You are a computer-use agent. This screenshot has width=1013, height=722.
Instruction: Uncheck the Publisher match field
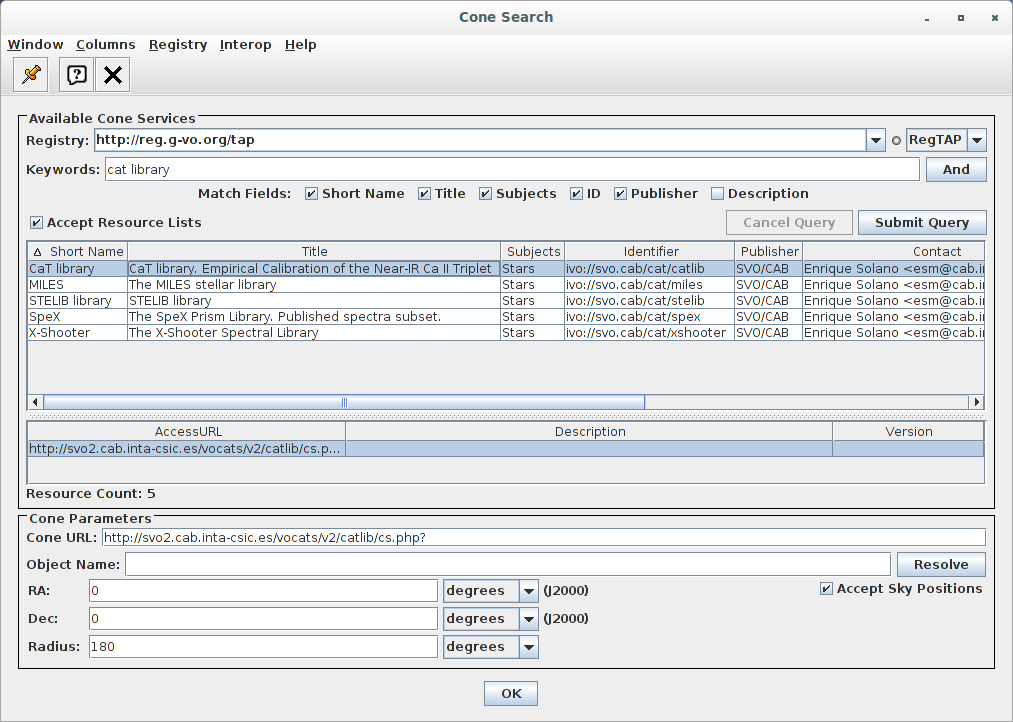[620, 194]
